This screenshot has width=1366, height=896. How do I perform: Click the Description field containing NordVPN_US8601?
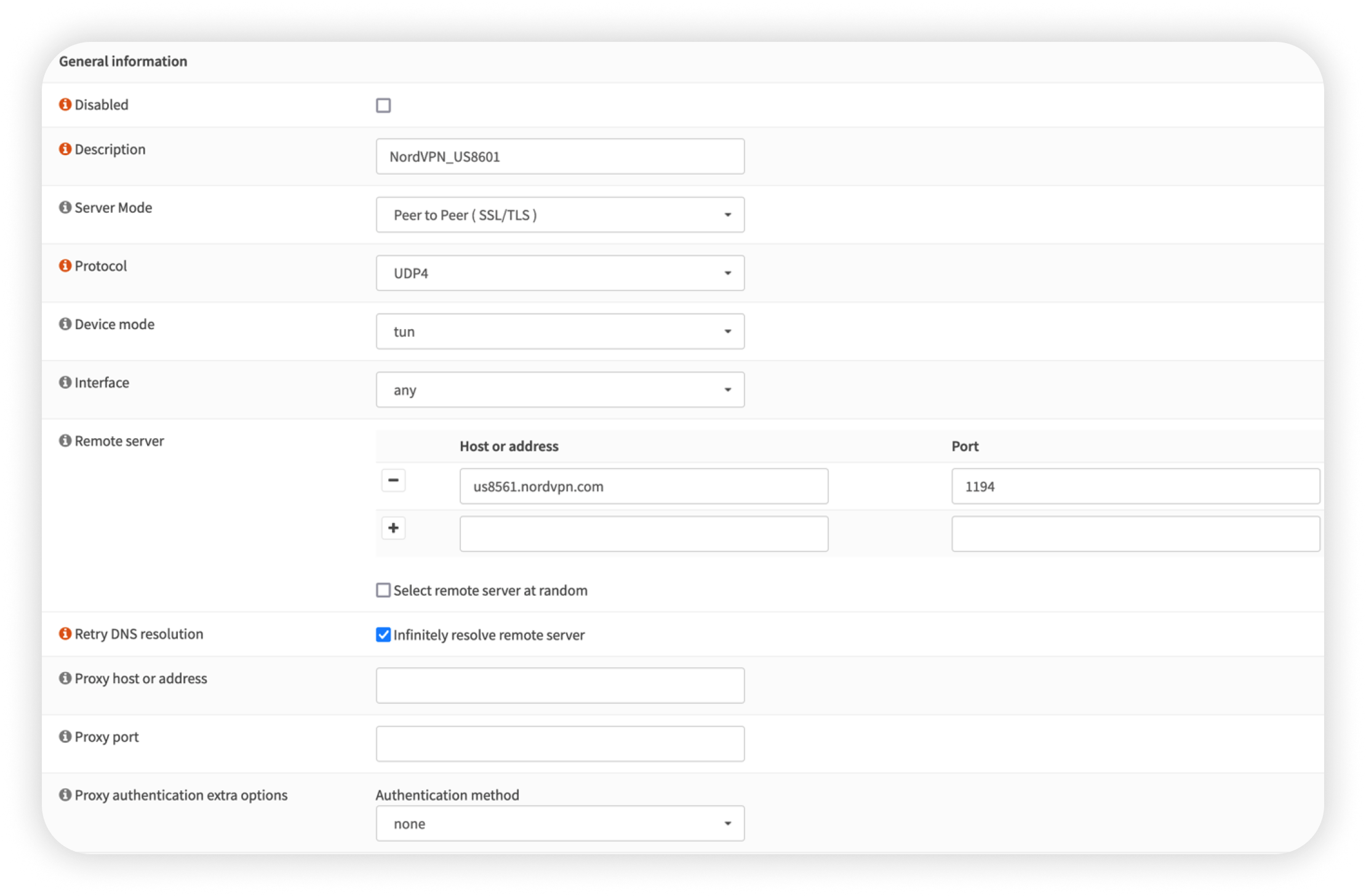(x=560, y=156)
